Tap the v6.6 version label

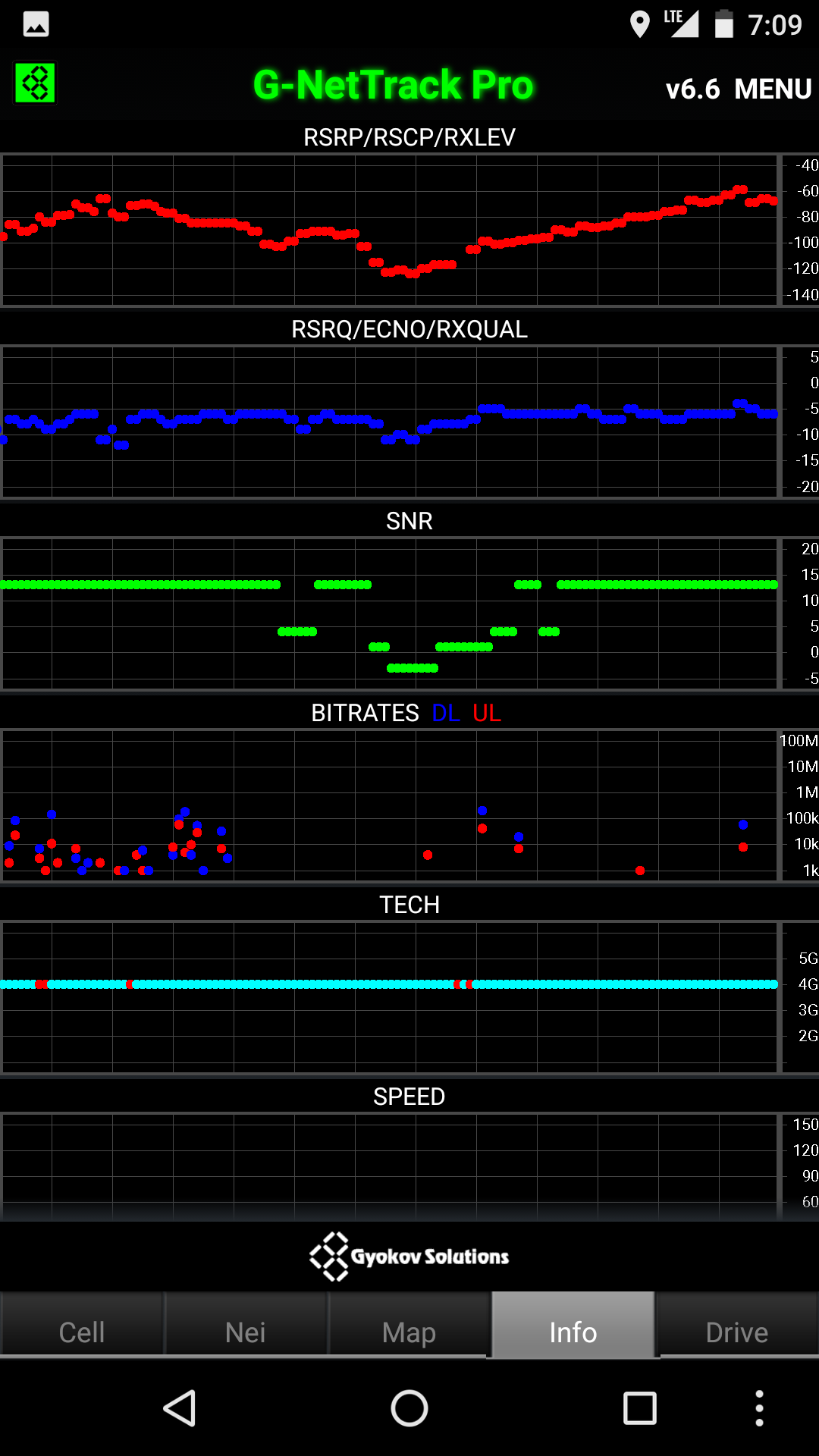pos(692,89)
